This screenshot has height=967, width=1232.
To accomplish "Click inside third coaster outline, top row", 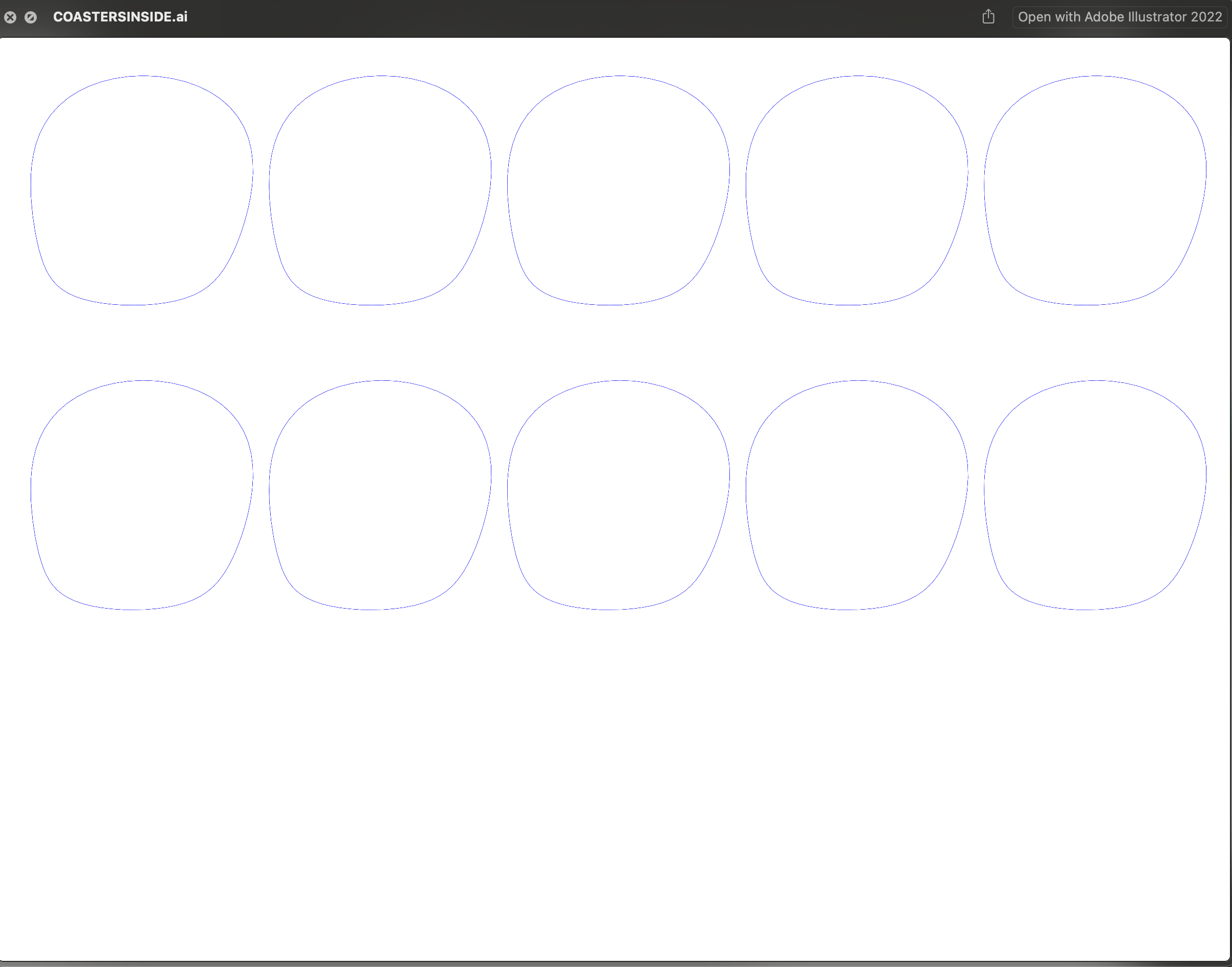I will click(x=619, y=189).
